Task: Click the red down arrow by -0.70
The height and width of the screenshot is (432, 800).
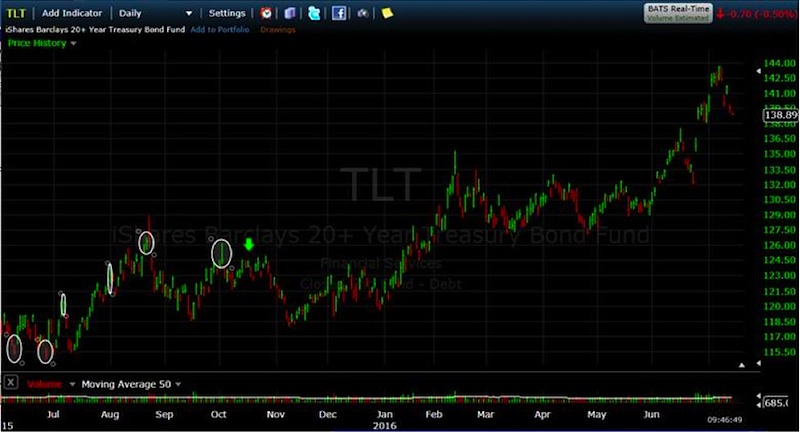Action: [720, 14]
